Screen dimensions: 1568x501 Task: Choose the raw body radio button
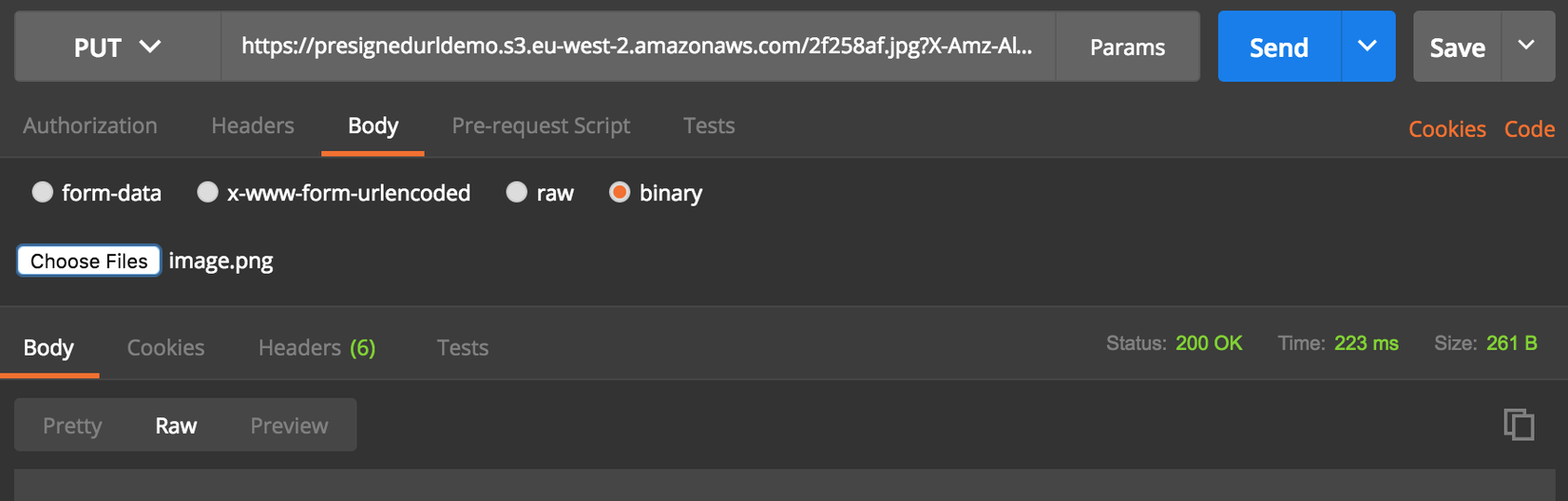[516, 193]
